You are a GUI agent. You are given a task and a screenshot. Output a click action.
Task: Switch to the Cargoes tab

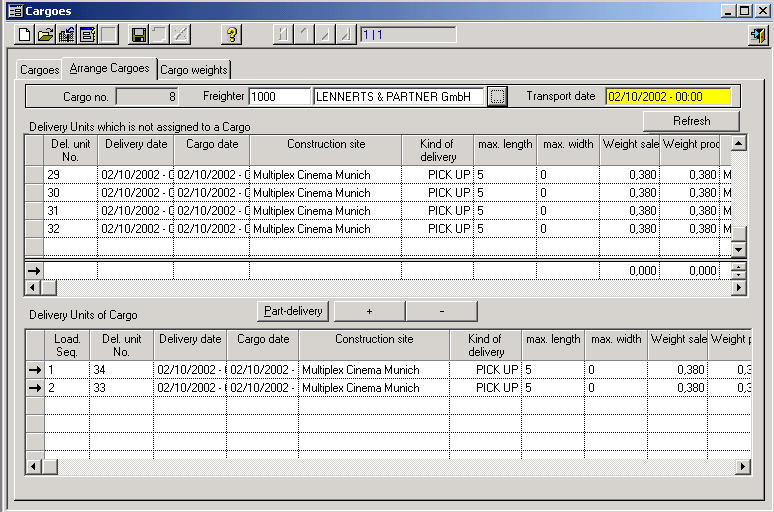point(40,70)
